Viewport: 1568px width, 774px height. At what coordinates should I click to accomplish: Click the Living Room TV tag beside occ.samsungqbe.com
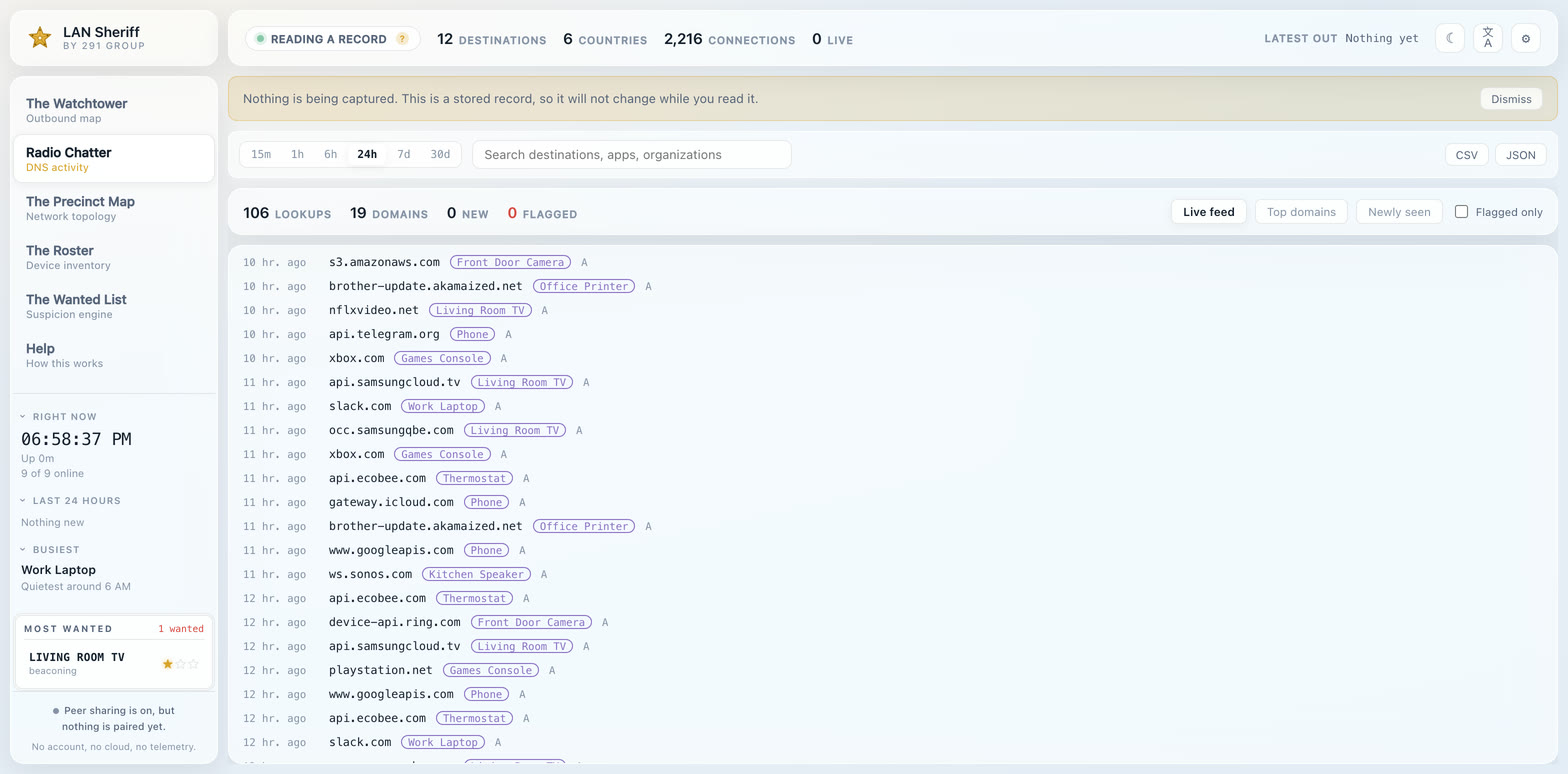(514, 430)
